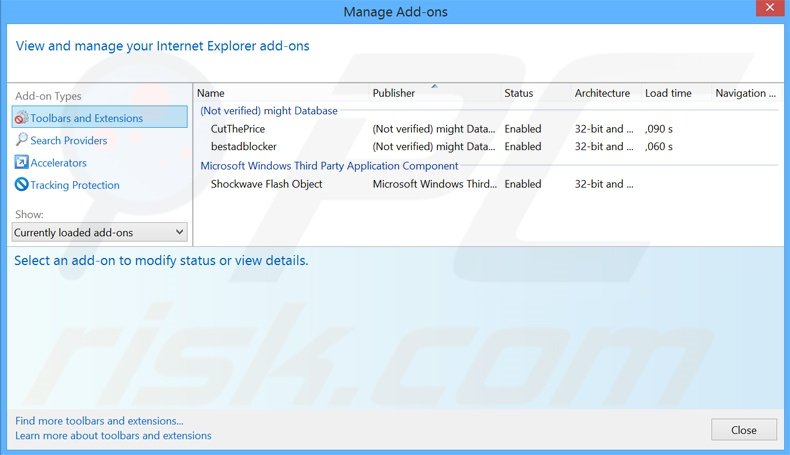This screenshot has width=790, height=455.
Task: Click the Enabled status of bestadblocker
Action: point(522,147)
